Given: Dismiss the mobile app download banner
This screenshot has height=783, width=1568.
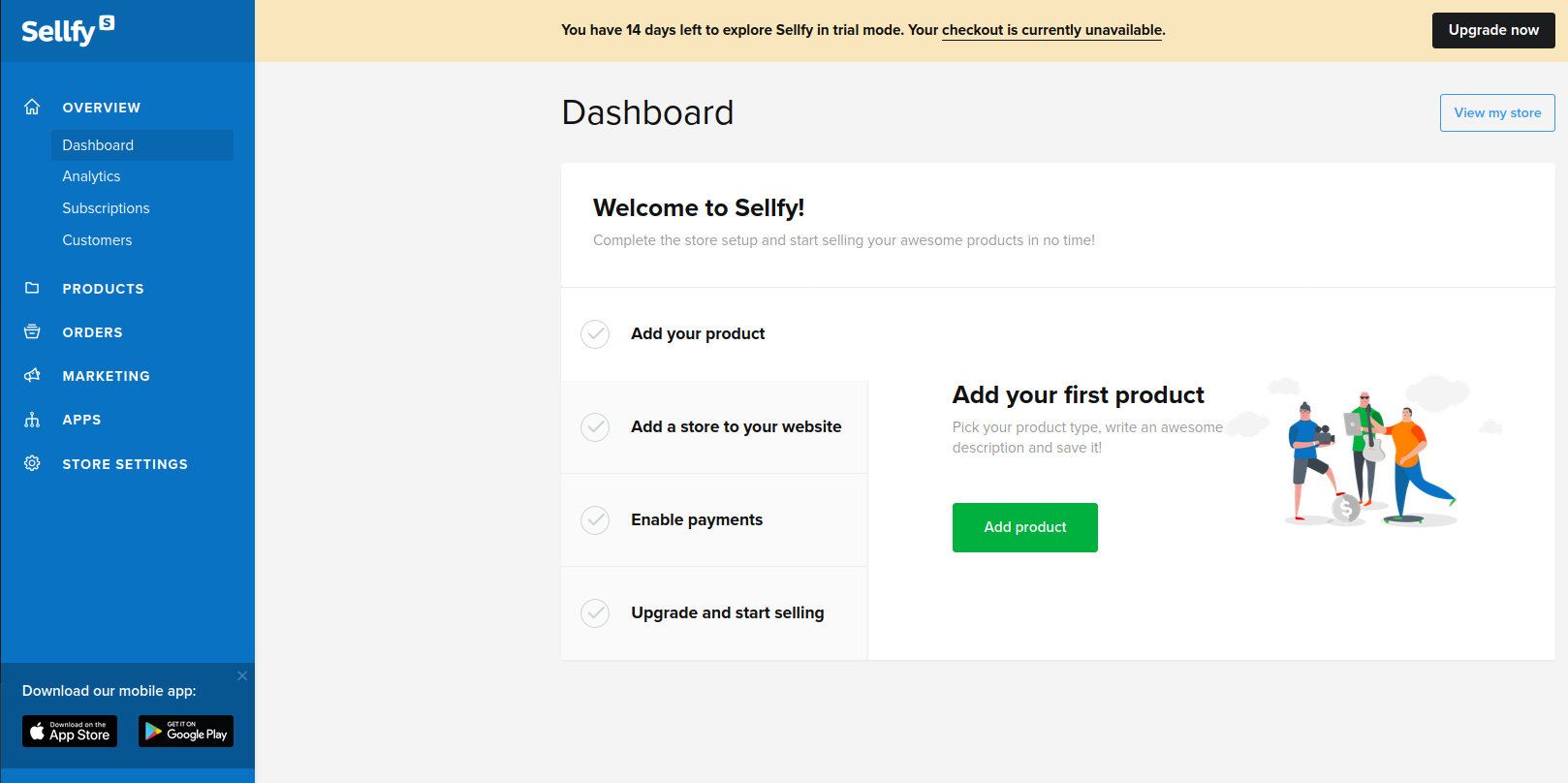Looking at the screenshot, I should (242, 675).
